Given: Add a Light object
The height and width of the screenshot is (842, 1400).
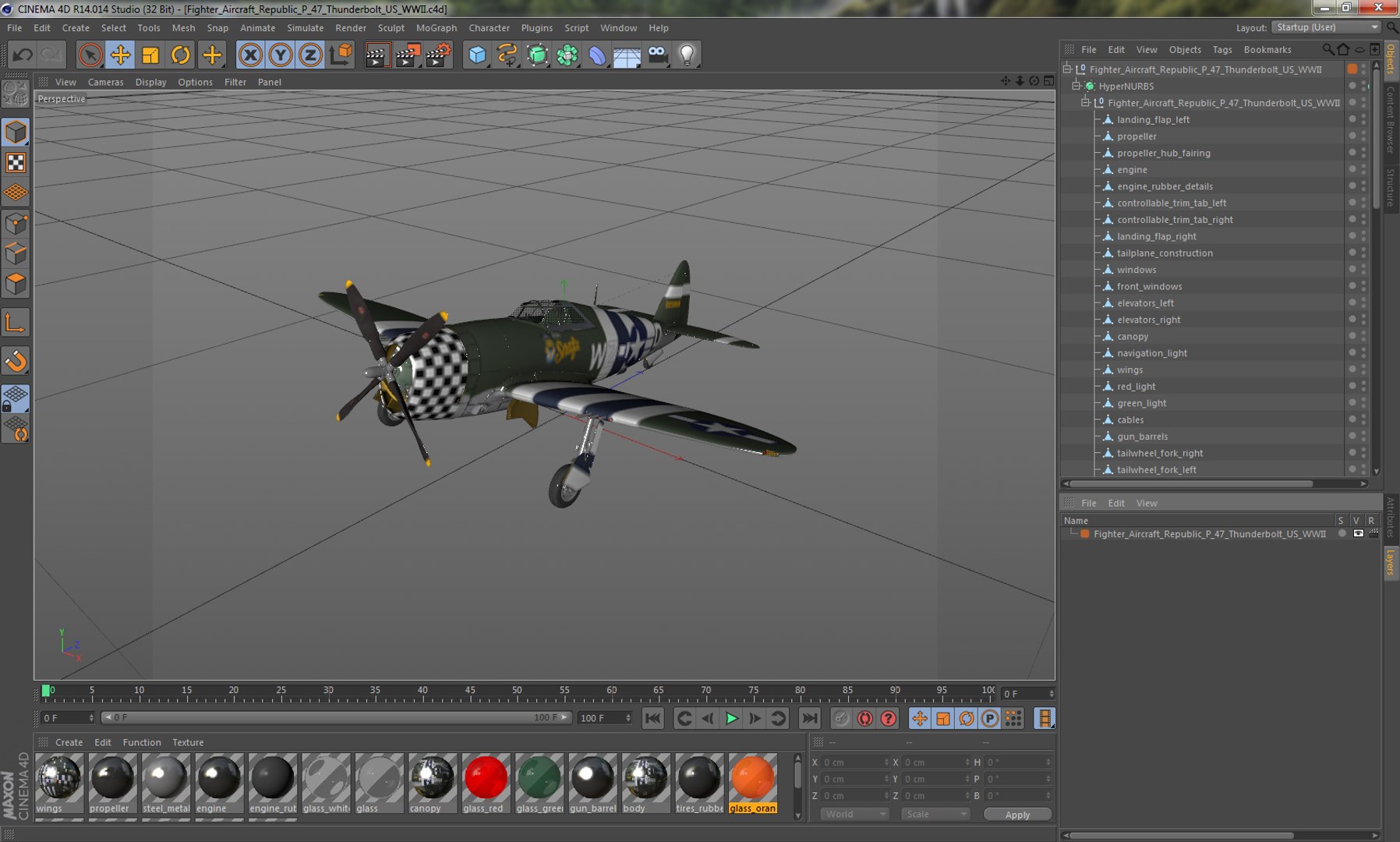Looking at the screenshot, I should pos(687,55).
